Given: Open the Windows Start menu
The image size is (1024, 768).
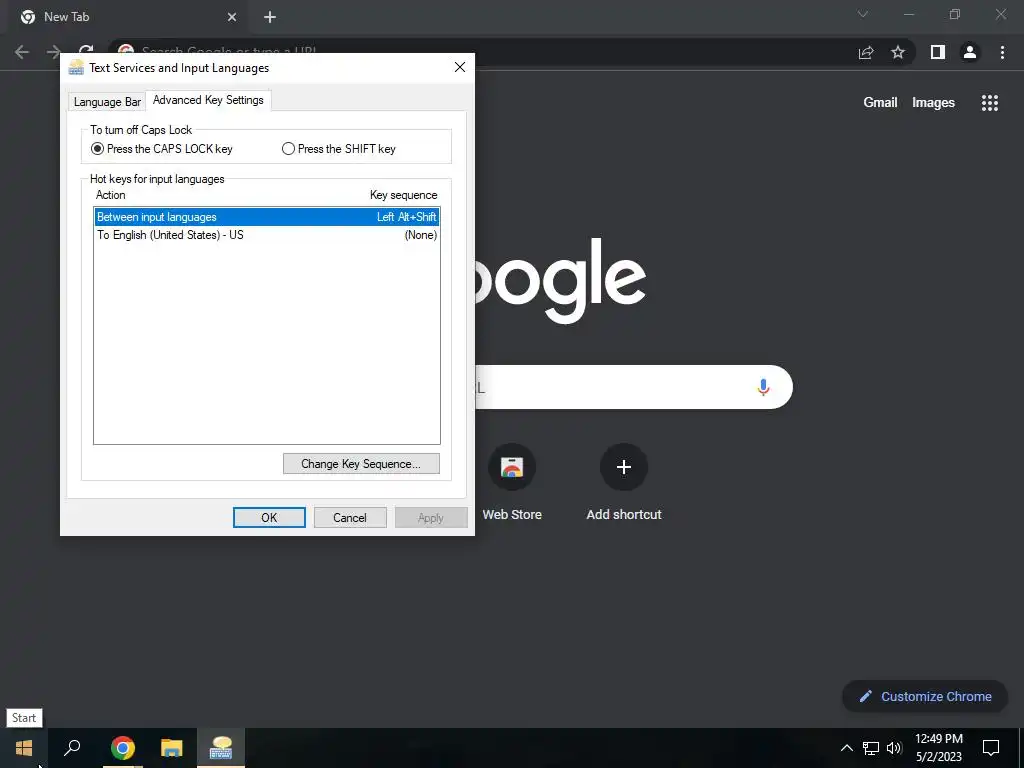Looking at the screenshot, I should [24, 748].
